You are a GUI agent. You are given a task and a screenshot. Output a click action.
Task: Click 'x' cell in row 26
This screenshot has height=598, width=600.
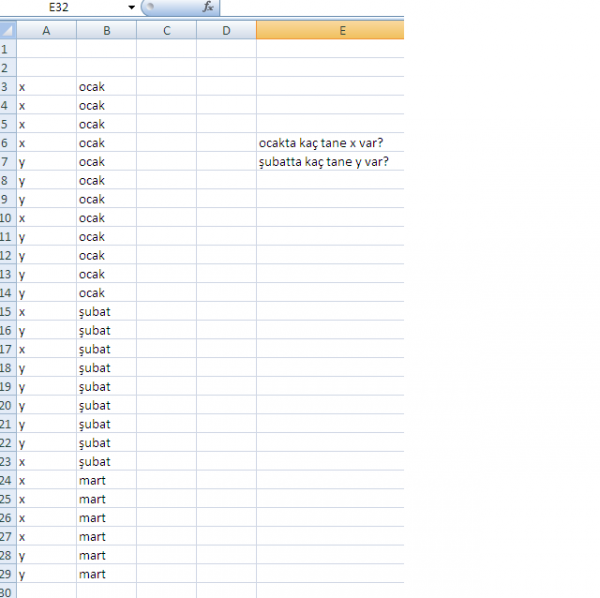click(46, 518)
